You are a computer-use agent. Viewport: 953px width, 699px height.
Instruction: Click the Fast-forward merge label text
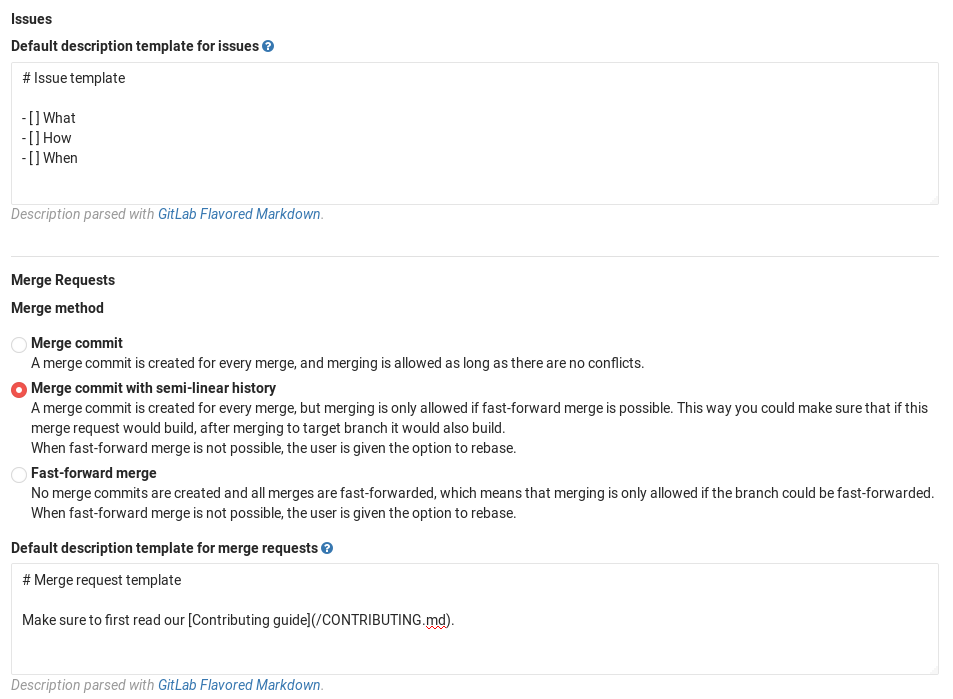(94, 473)
